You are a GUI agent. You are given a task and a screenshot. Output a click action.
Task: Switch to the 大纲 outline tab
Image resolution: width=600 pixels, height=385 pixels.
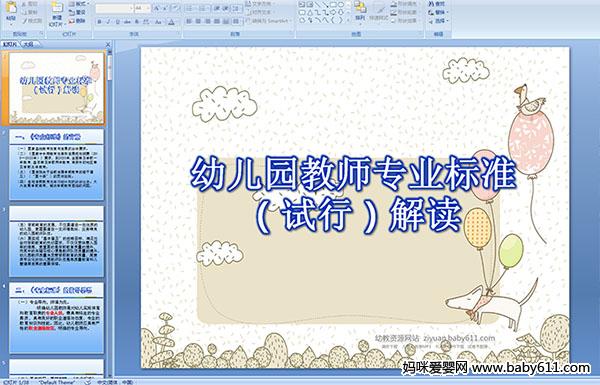(x=28, y=44)
